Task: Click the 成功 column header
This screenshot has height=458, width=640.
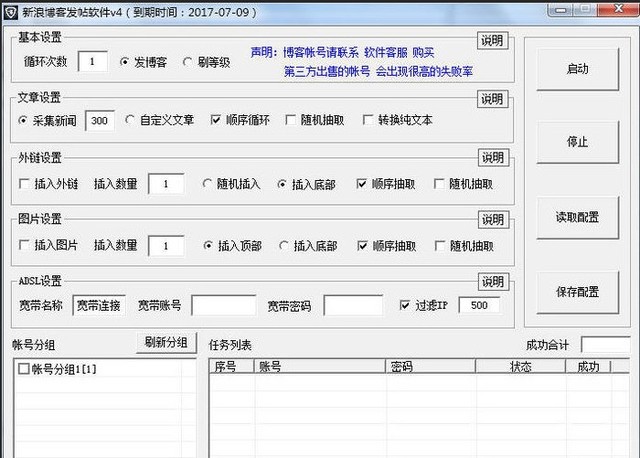Action: coord(588,367)
